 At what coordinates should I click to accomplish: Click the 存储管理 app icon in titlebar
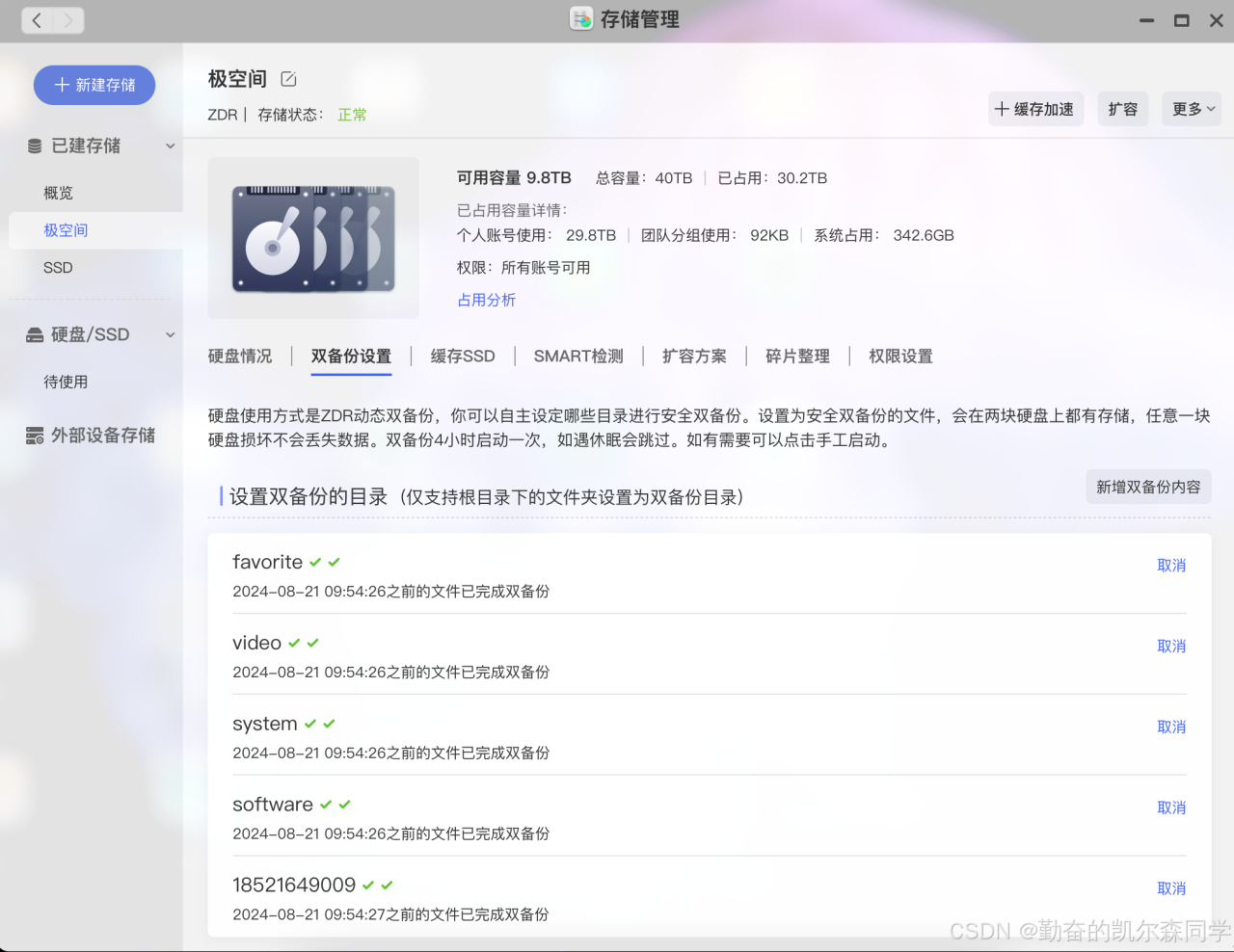click(x=580, y=19)
